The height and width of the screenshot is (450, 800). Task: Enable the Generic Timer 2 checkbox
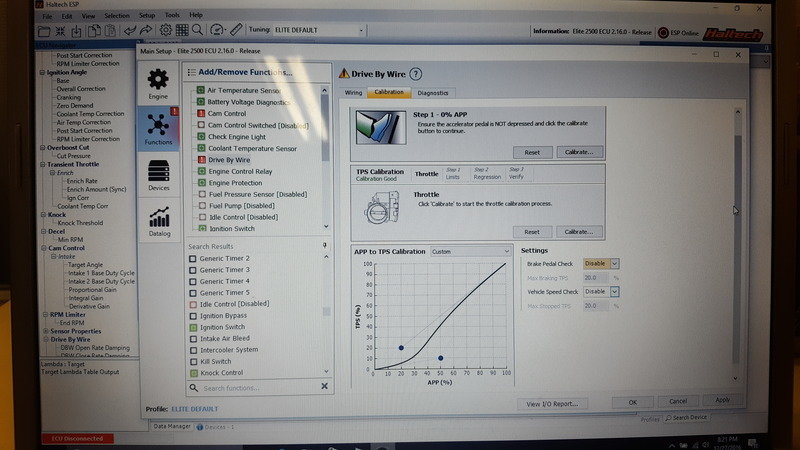[192, 259]
